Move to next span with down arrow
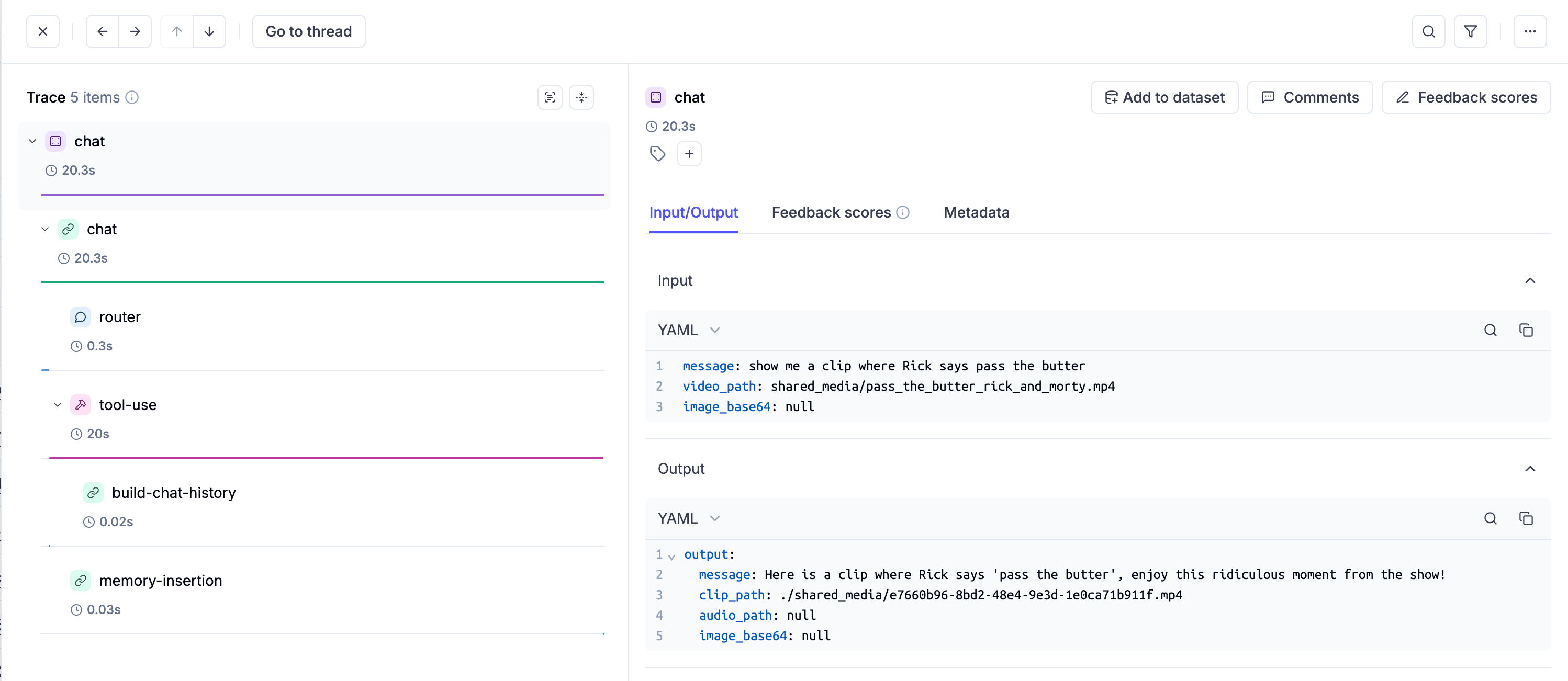This screenshot has height=681, width=1568. [x=209, y=32]
